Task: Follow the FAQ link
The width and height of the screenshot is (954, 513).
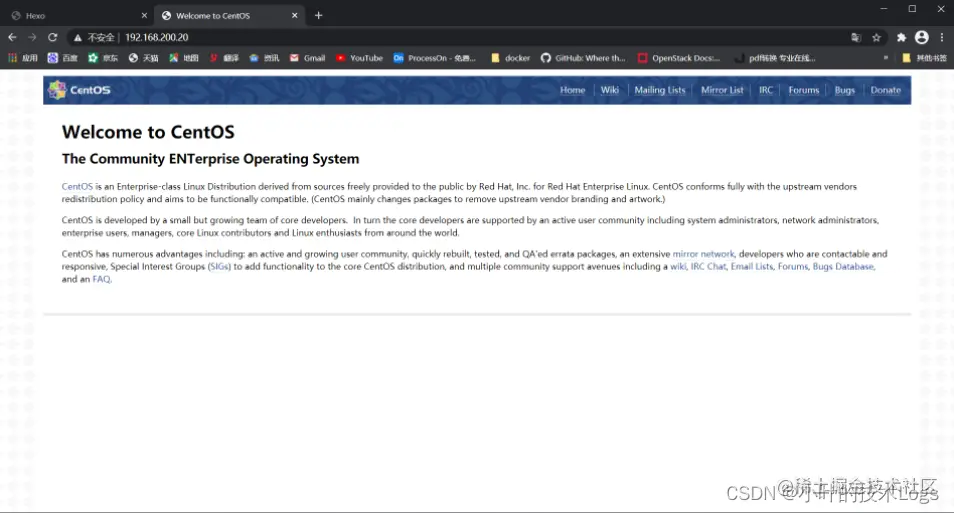Action: (x=102, y=279)
